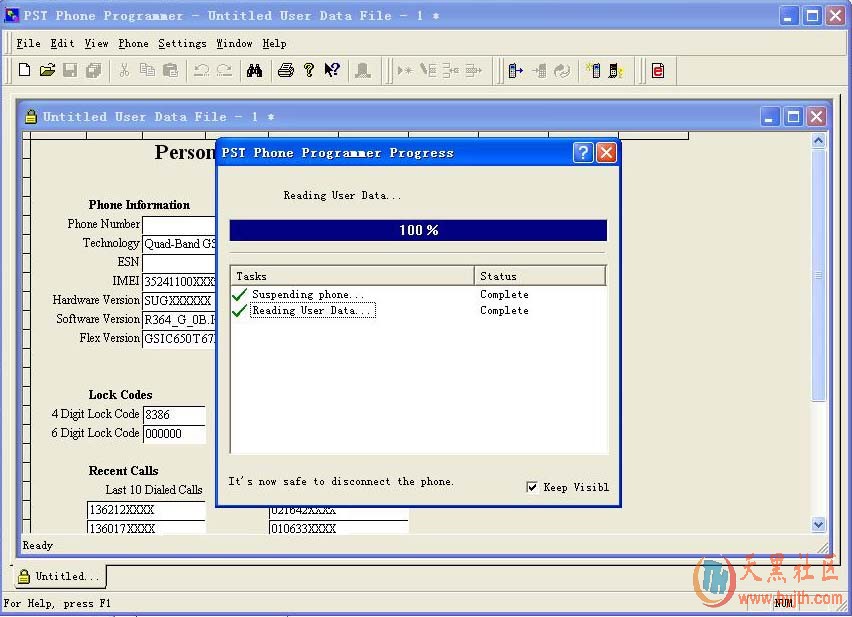
Task: Click the New file toolbar icon
Action: (25, 70)
